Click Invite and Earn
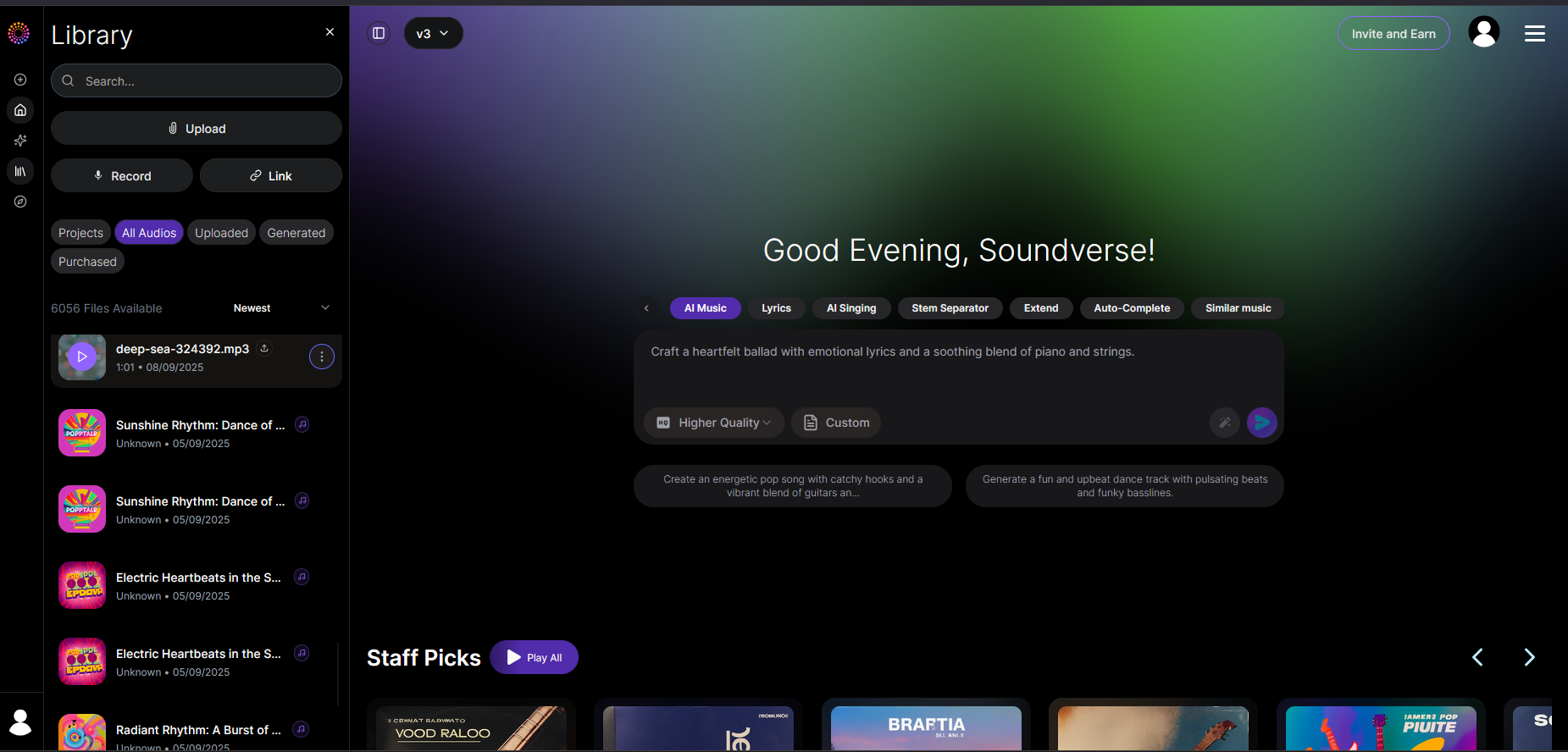This screenshot has height=752, width=1568. pyautogui.click(x=1393, y=33)
